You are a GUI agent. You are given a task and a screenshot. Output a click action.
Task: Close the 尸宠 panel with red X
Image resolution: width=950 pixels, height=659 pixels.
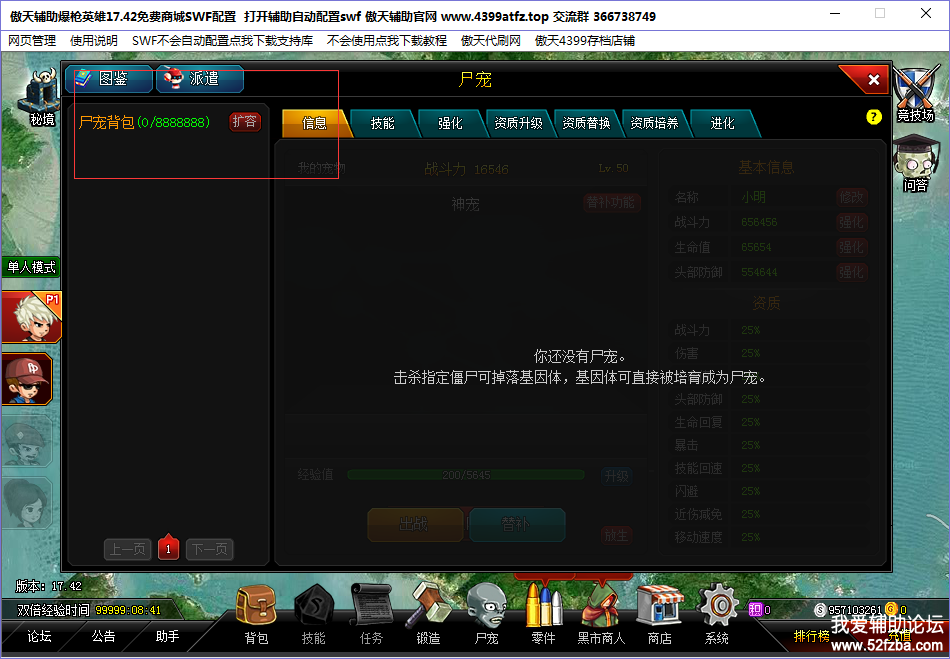(873, 79)
